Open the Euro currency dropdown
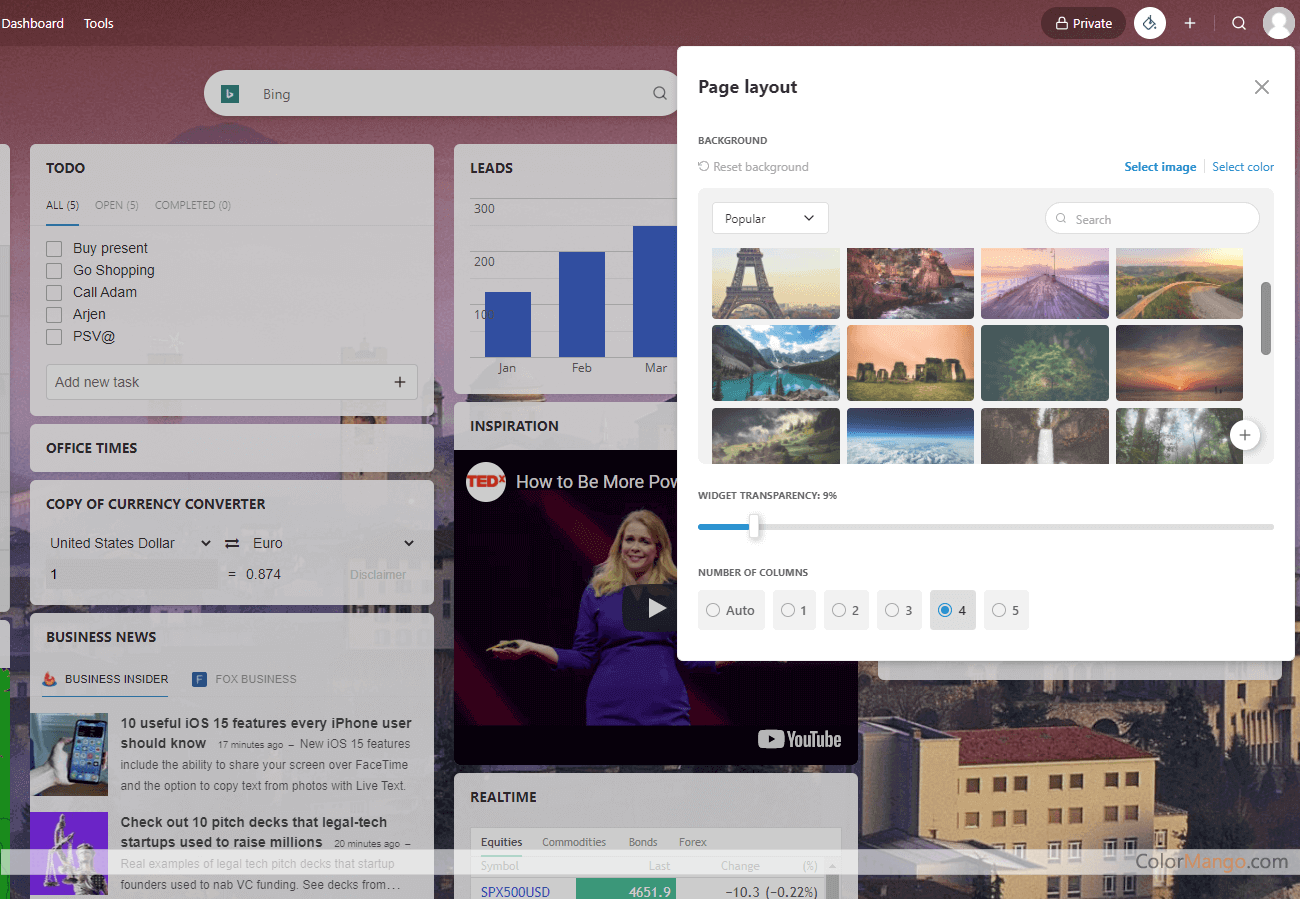 pyautogui.click(x=332, y=543)
